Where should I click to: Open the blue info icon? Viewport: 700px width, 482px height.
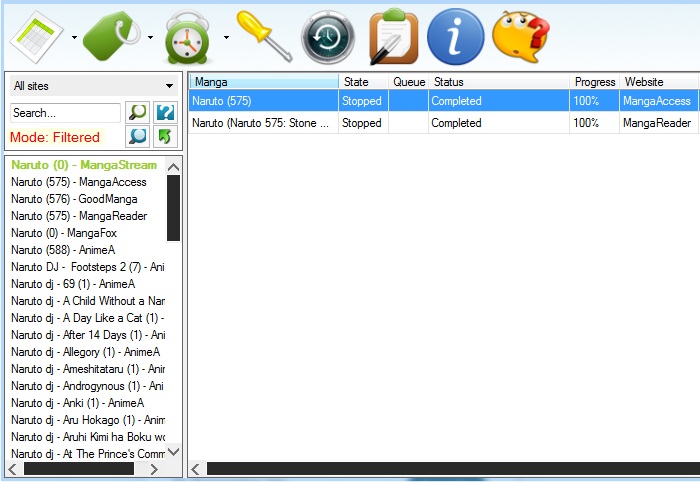pos(455,37)
